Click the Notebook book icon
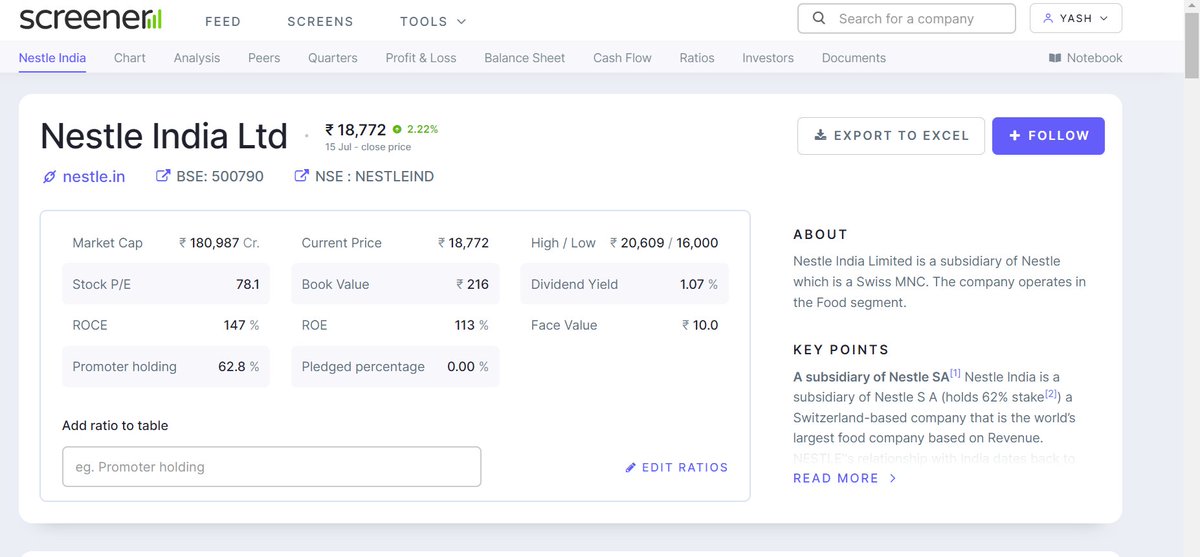 [1054, 58]
